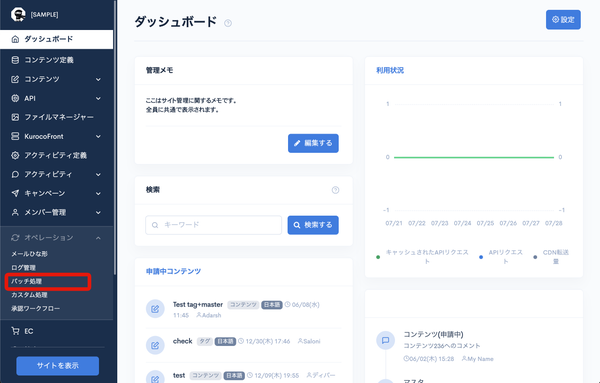Click the paper plane icon beside キャンペーン

coord(15,193)
